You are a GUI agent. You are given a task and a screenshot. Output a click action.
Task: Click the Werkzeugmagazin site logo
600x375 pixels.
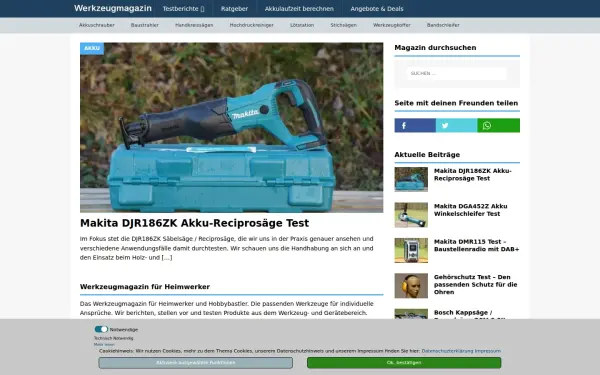pyautogui.click(x=112, y=8)
